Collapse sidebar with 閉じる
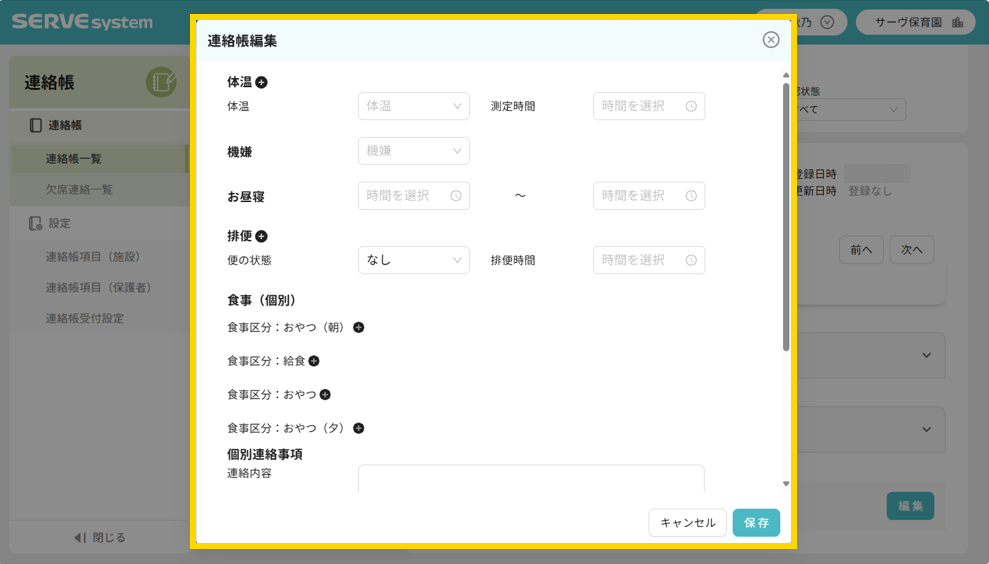Image resolution: width=989 pixels, height=564 pixels. point(100,538)
